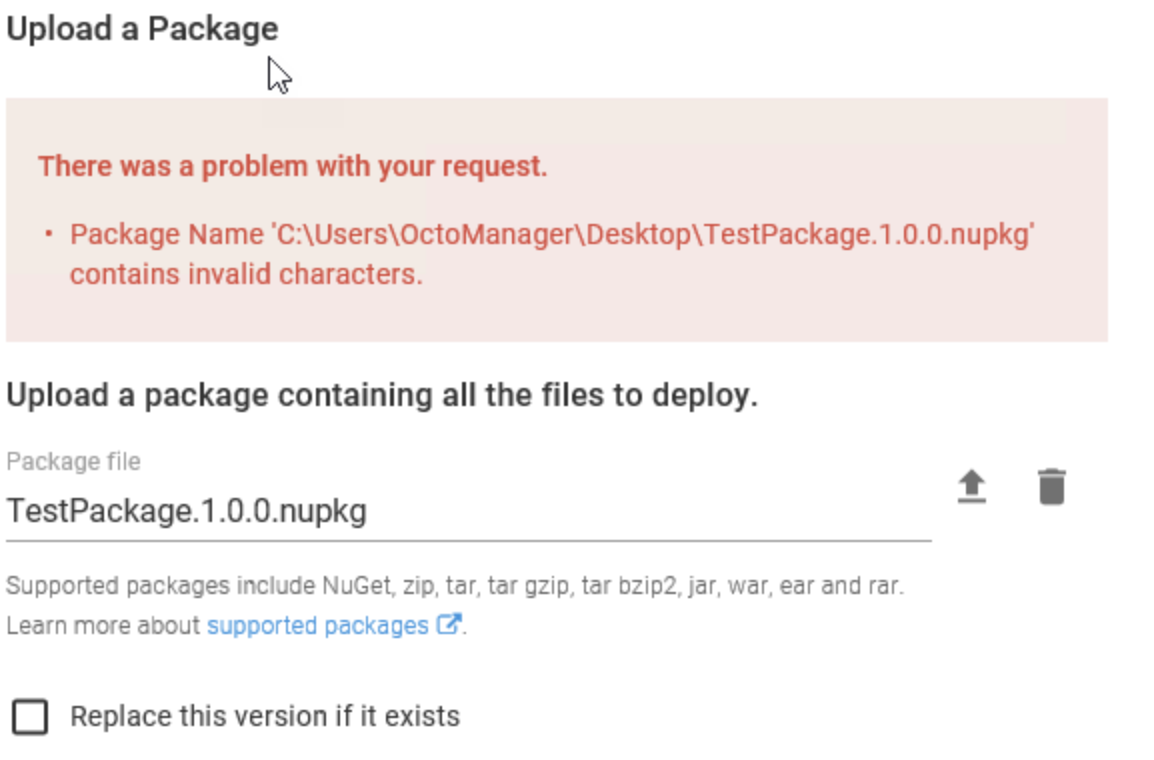The width and height of the screenshot is (1154, 760).
Task: Click the upload arrow to browse for a package
Action: coord(972,487)
